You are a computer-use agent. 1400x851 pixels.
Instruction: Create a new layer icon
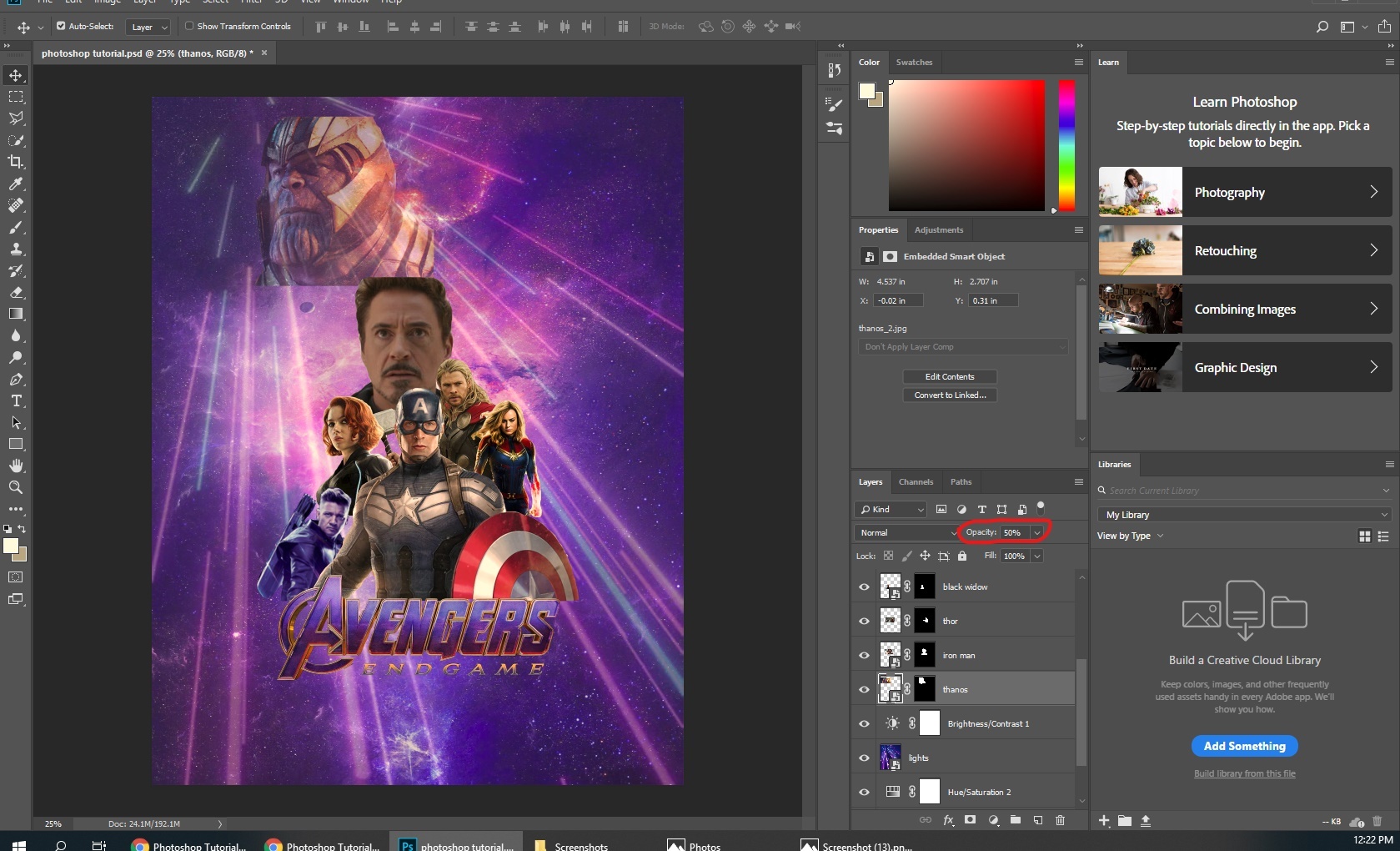[1038, 820]
